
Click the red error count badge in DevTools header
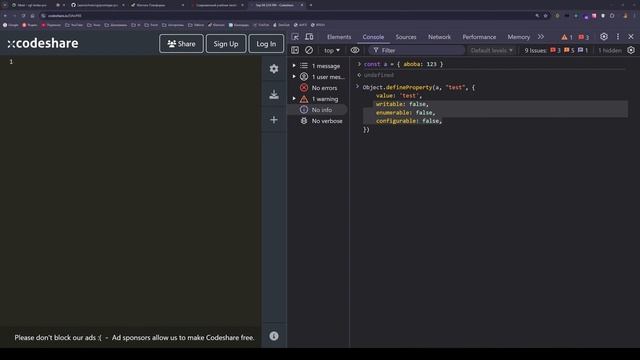point(584,37)
